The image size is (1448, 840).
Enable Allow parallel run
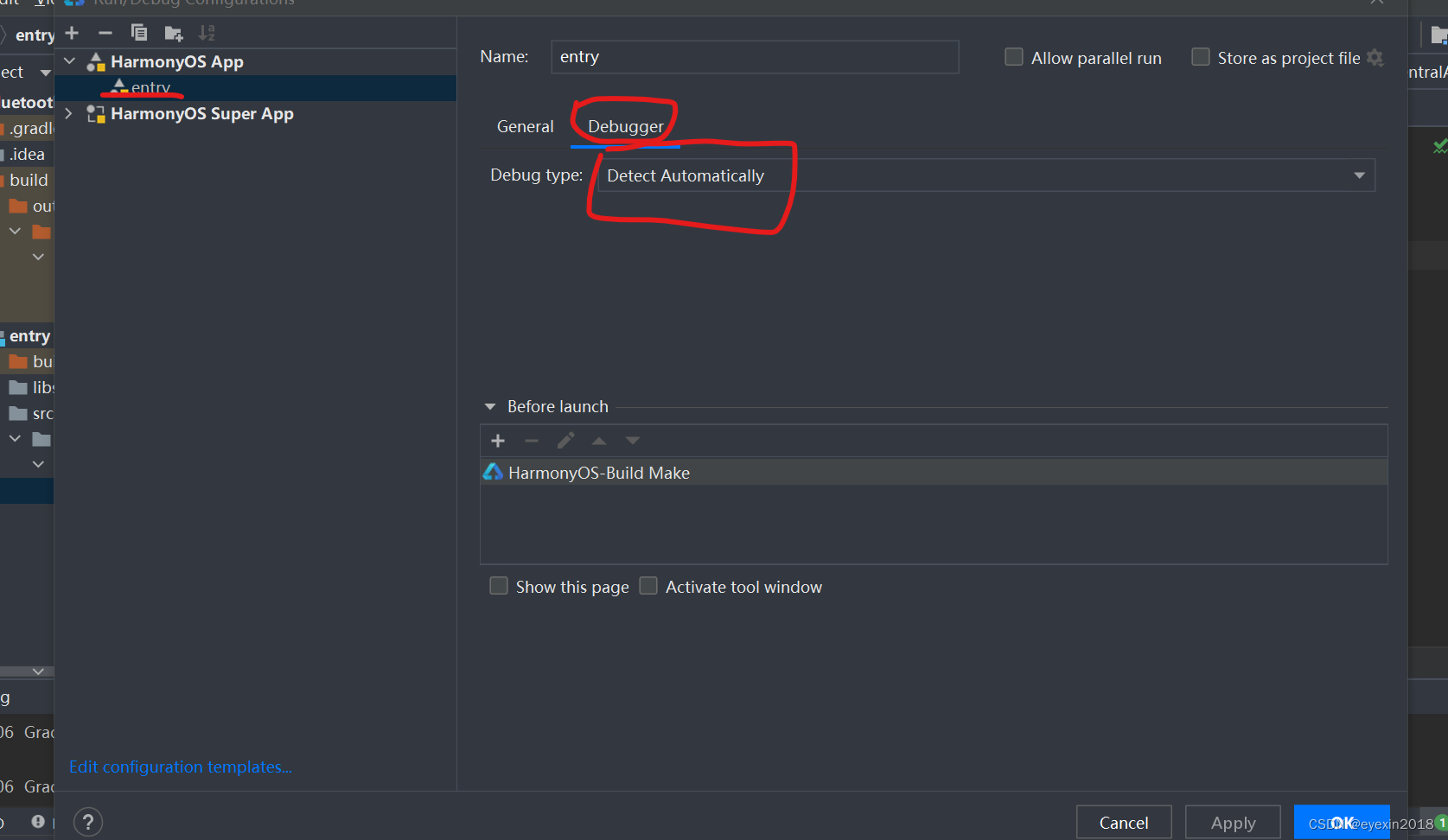point(1014,57)
